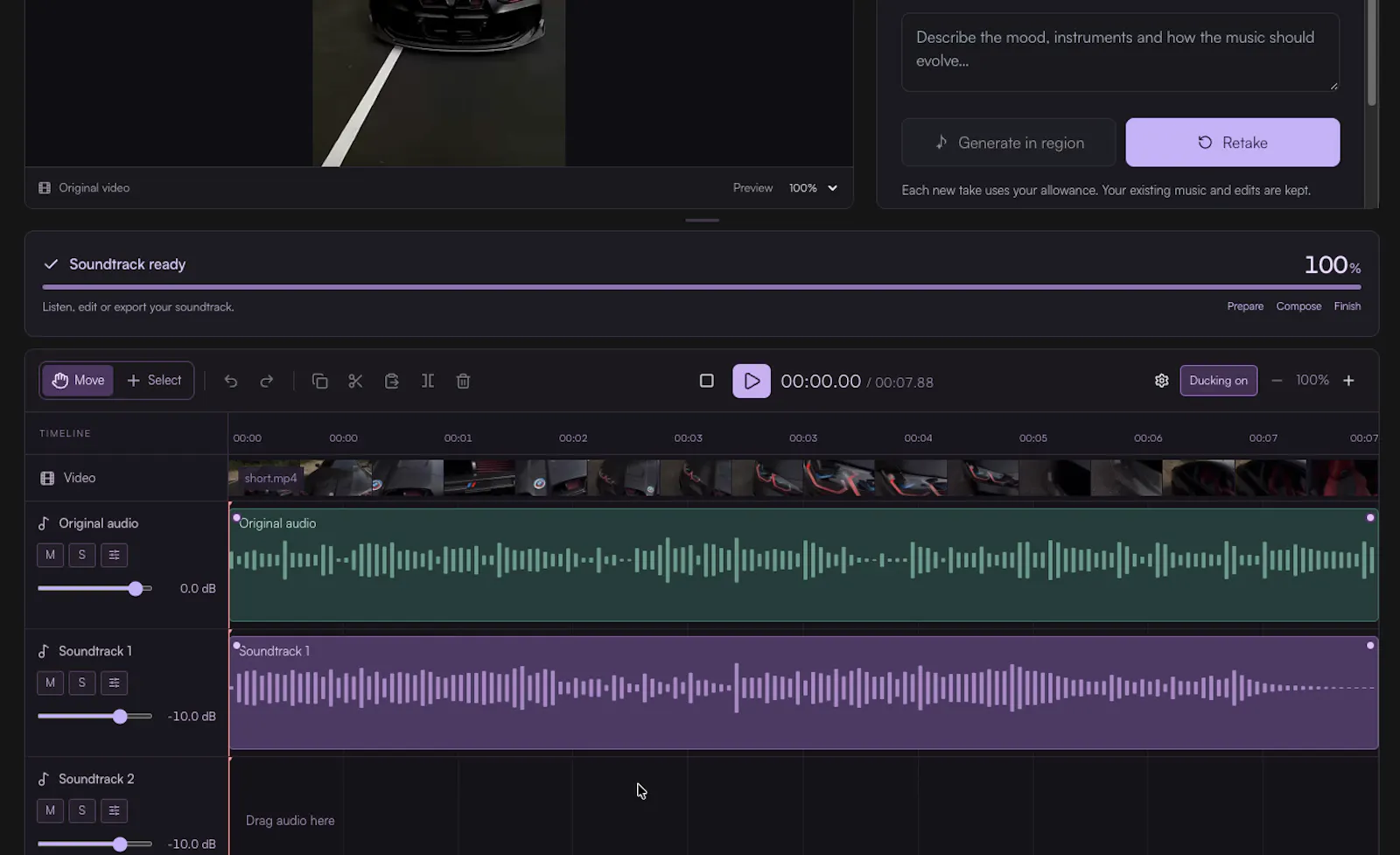Start playback with the play button
The height and width of the screenshot is (855, 1400).
[x=752, y=381]
